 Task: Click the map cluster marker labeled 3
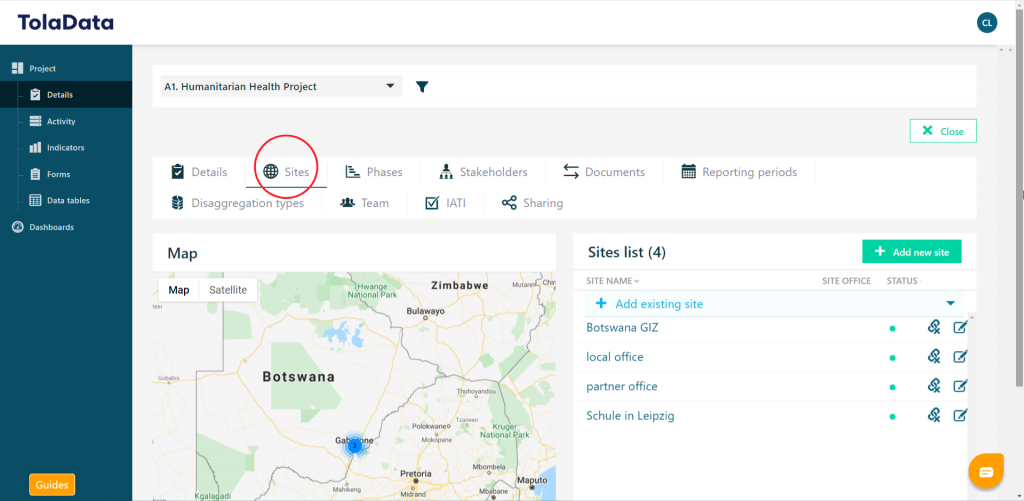355,445
